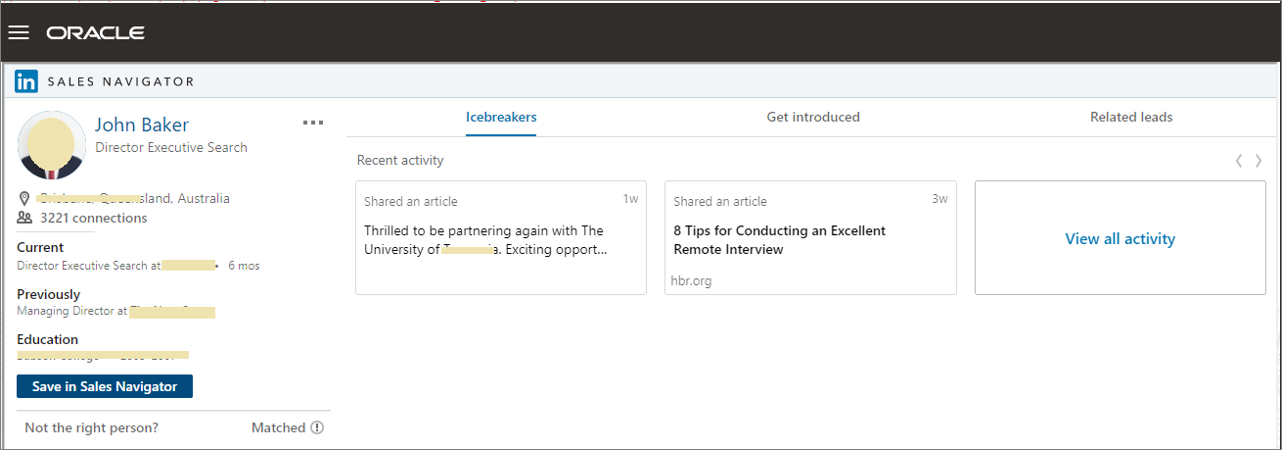Click the location pin icon
The height and width of the screenshot is (450, 1282).
[x=24, y=198]
